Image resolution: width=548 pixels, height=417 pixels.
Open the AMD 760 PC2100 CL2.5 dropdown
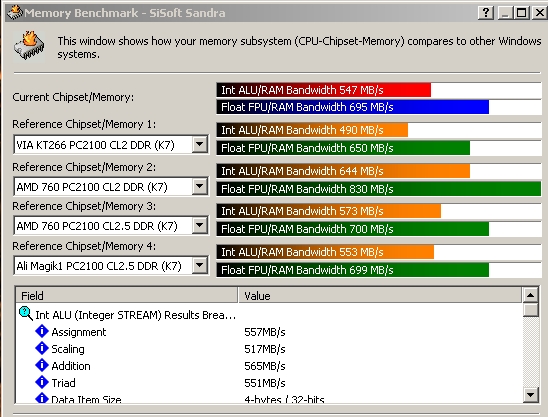point(200,225)
